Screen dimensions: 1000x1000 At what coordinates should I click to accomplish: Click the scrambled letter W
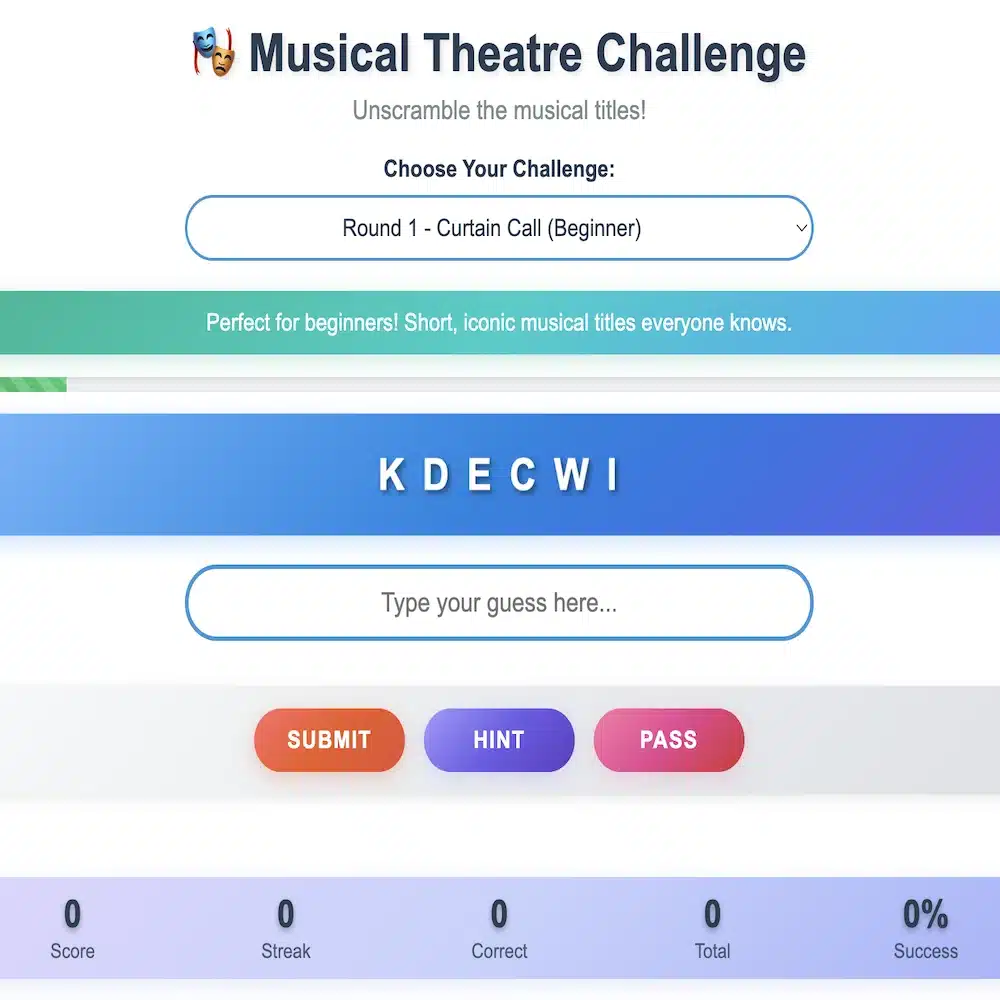coord(571,476)
